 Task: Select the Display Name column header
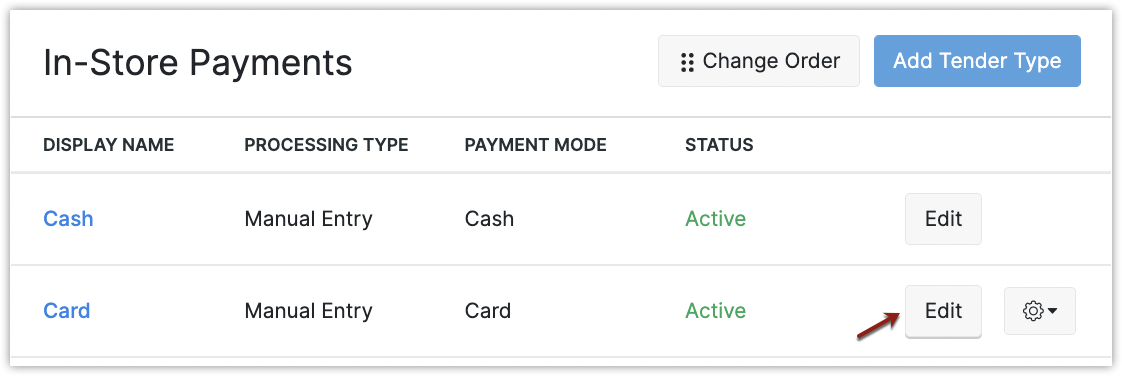click(108, 145)
